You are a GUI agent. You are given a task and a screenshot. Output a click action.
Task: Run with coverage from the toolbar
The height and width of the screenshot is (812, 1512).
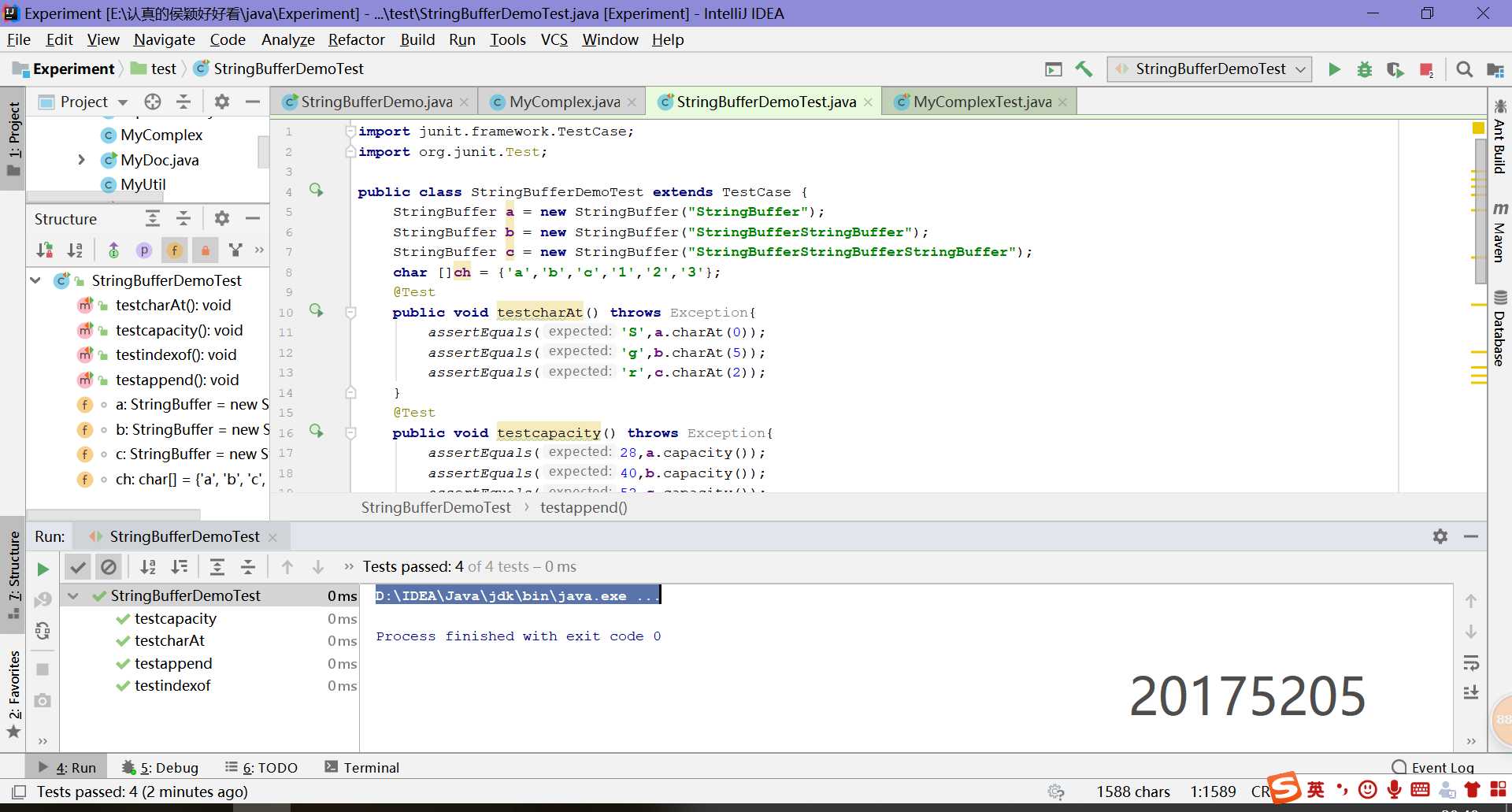(x=1395, y=69)
